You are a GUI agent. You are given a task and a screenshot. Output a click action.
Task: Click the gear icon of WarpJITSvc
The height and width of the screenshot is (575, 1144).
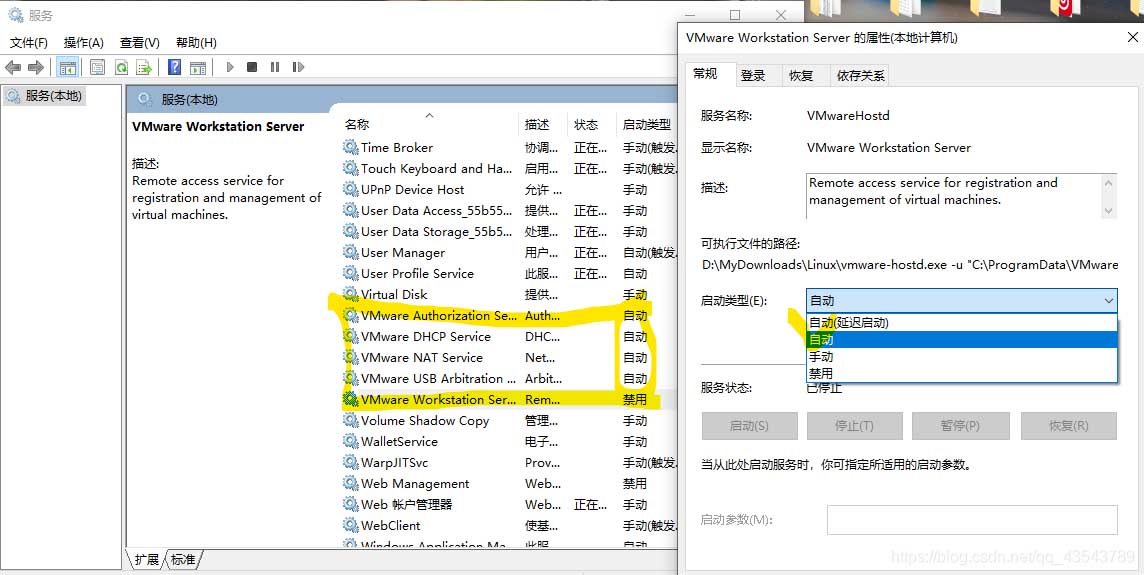coord(350,463)
